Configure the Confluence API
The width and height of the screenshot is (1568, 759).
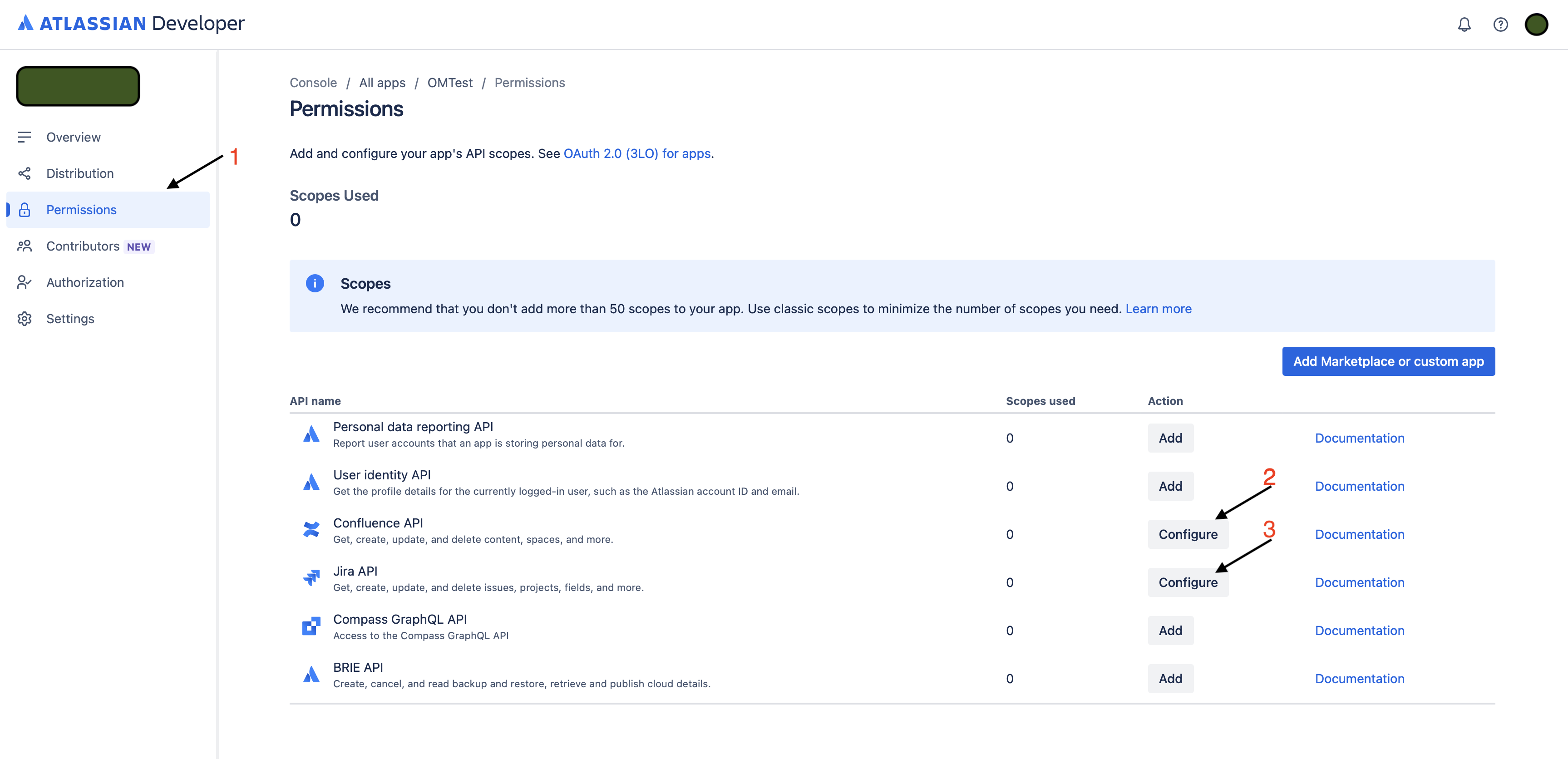point(1188,534)
